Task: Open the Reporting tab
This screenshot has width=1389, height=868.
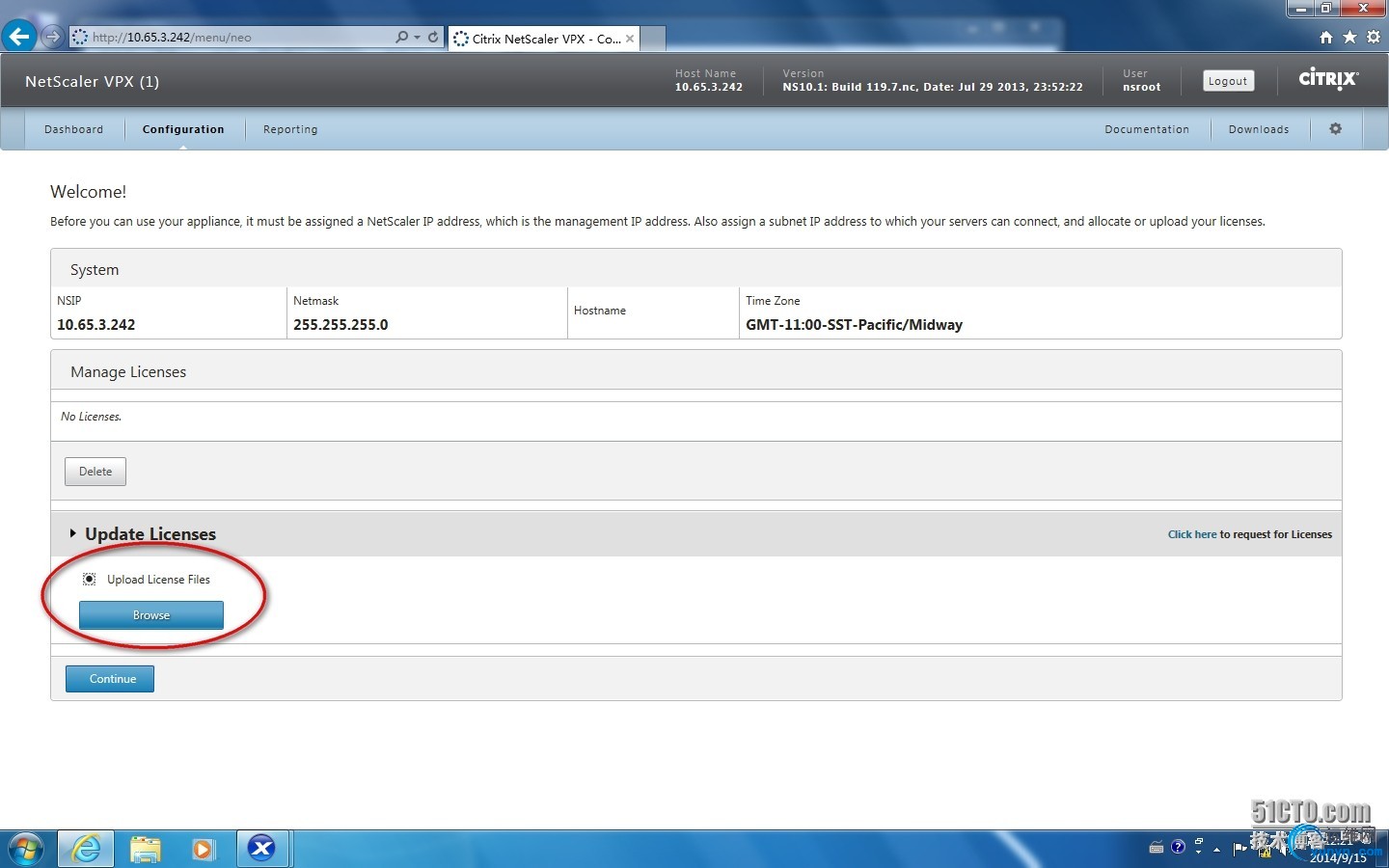Action: (290, 129)
